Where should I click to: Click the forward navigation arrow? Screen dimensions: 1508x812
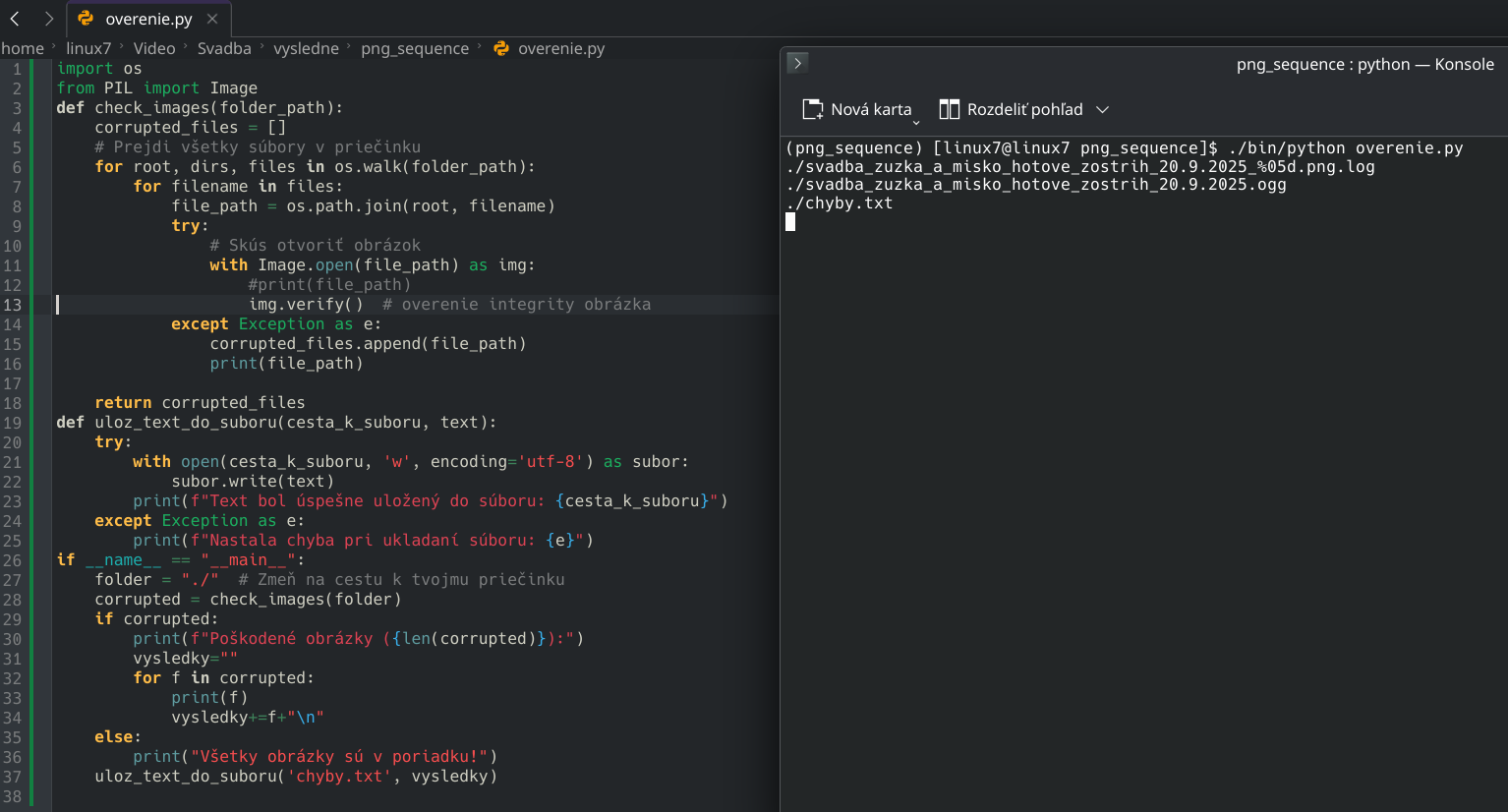(x=48, y=19)
